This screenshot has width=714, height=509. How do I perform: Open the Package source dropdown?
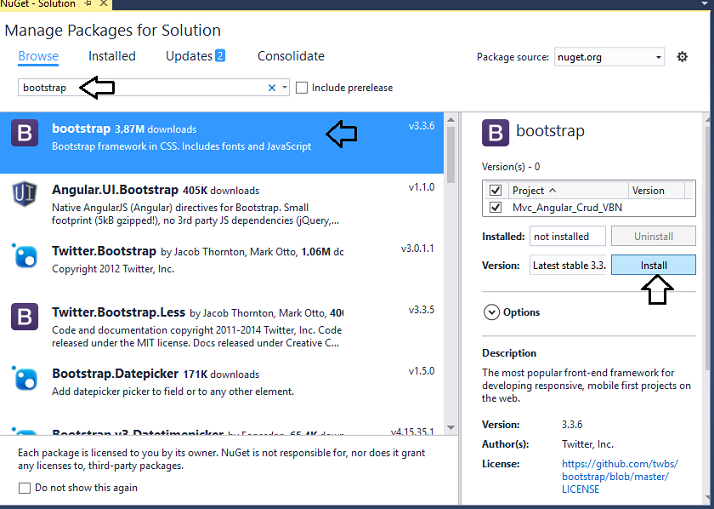click(609, 57)
